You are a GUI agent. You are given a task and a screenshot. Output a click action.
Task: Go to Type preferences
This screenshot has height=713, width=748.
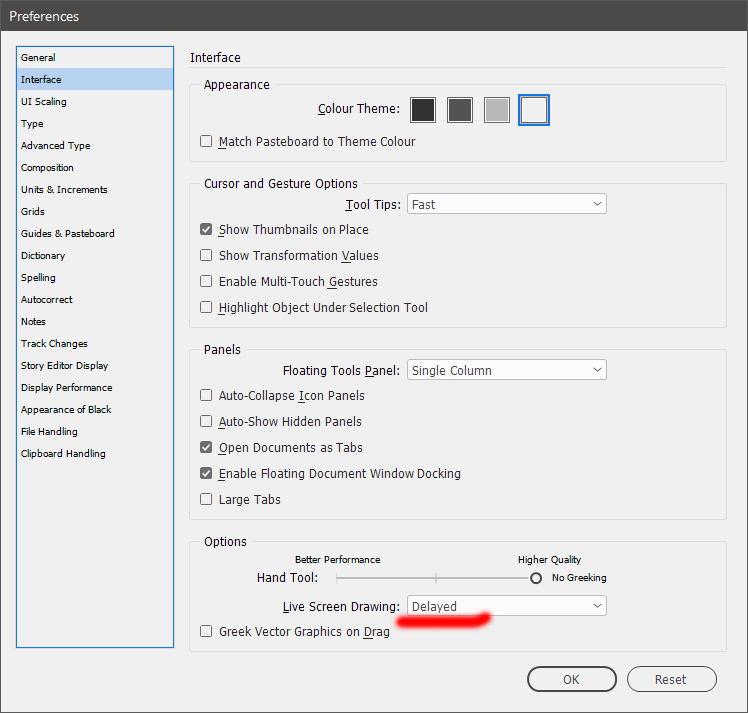[x=95, y=124]
